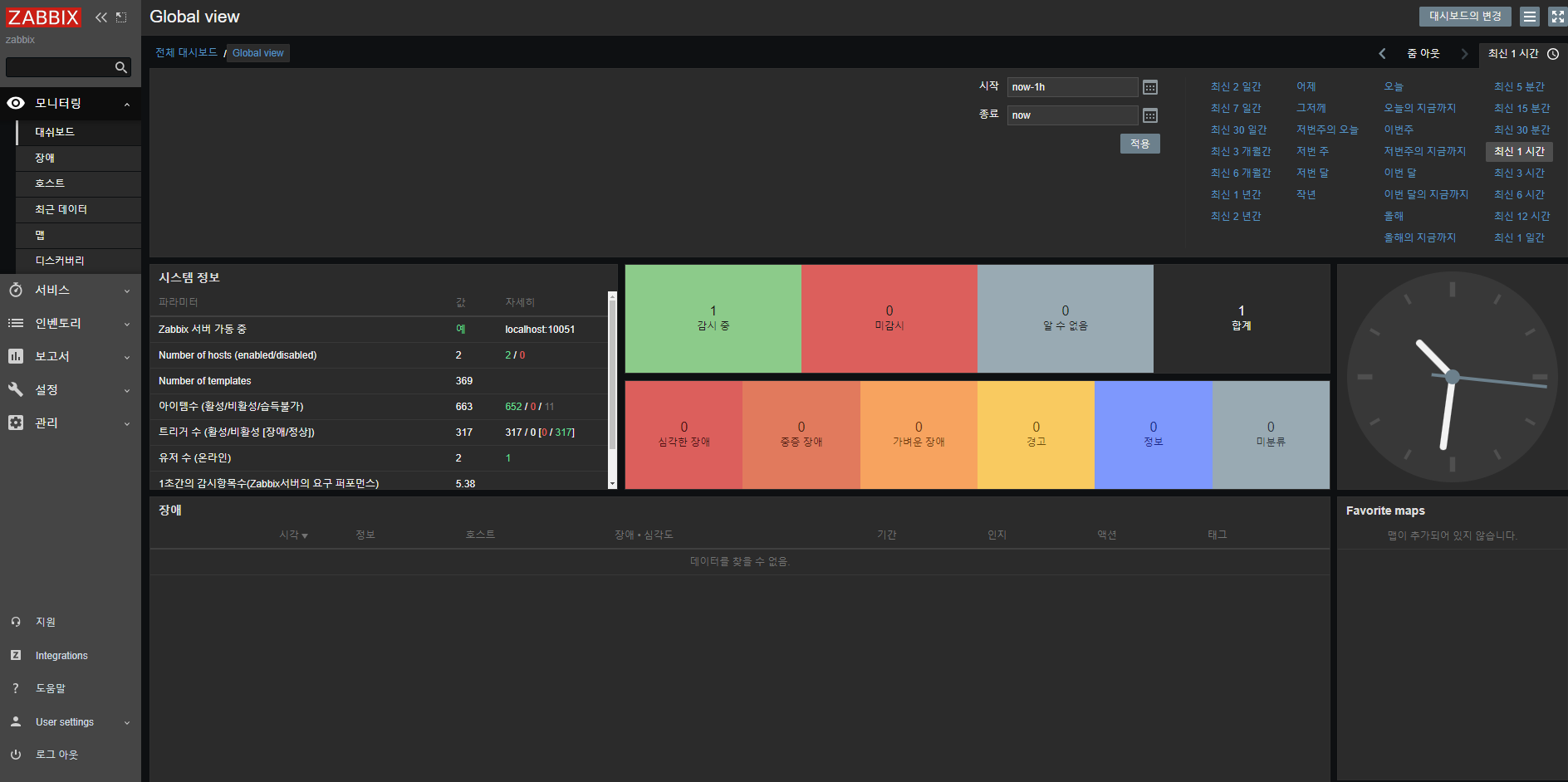Click the search magnifier icon
Screen dimensions: 1568x782
point(121,67)
